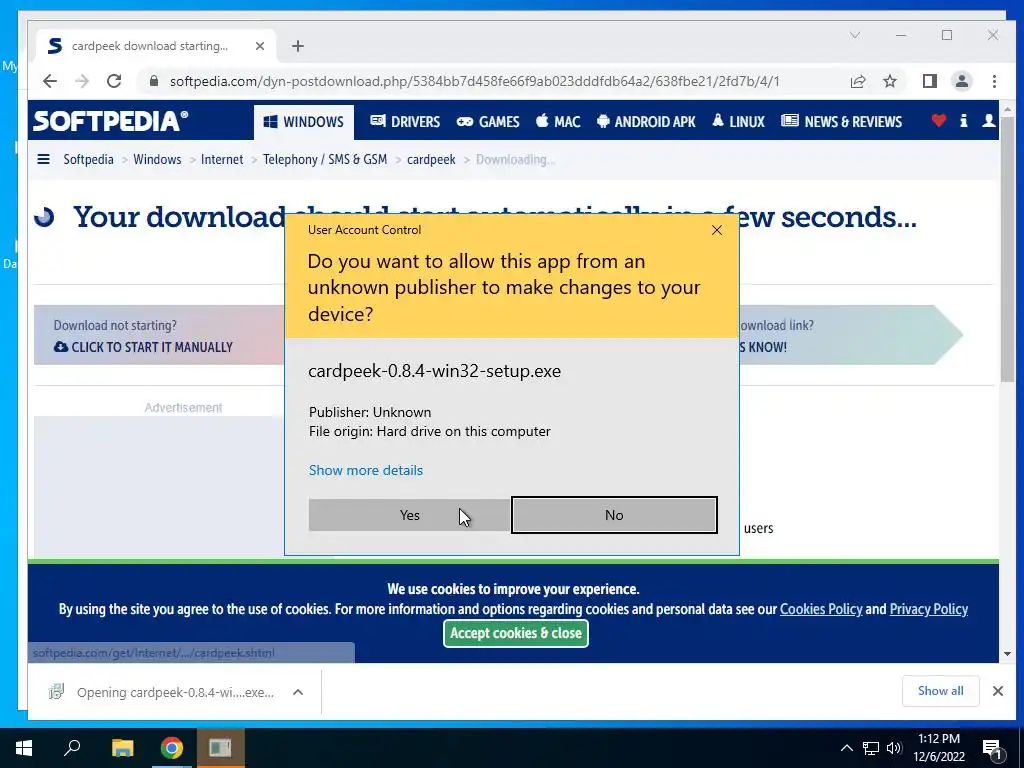Open Privacy Policy link
Viewport: 1024px width, 768px height.
click(928, 609)
